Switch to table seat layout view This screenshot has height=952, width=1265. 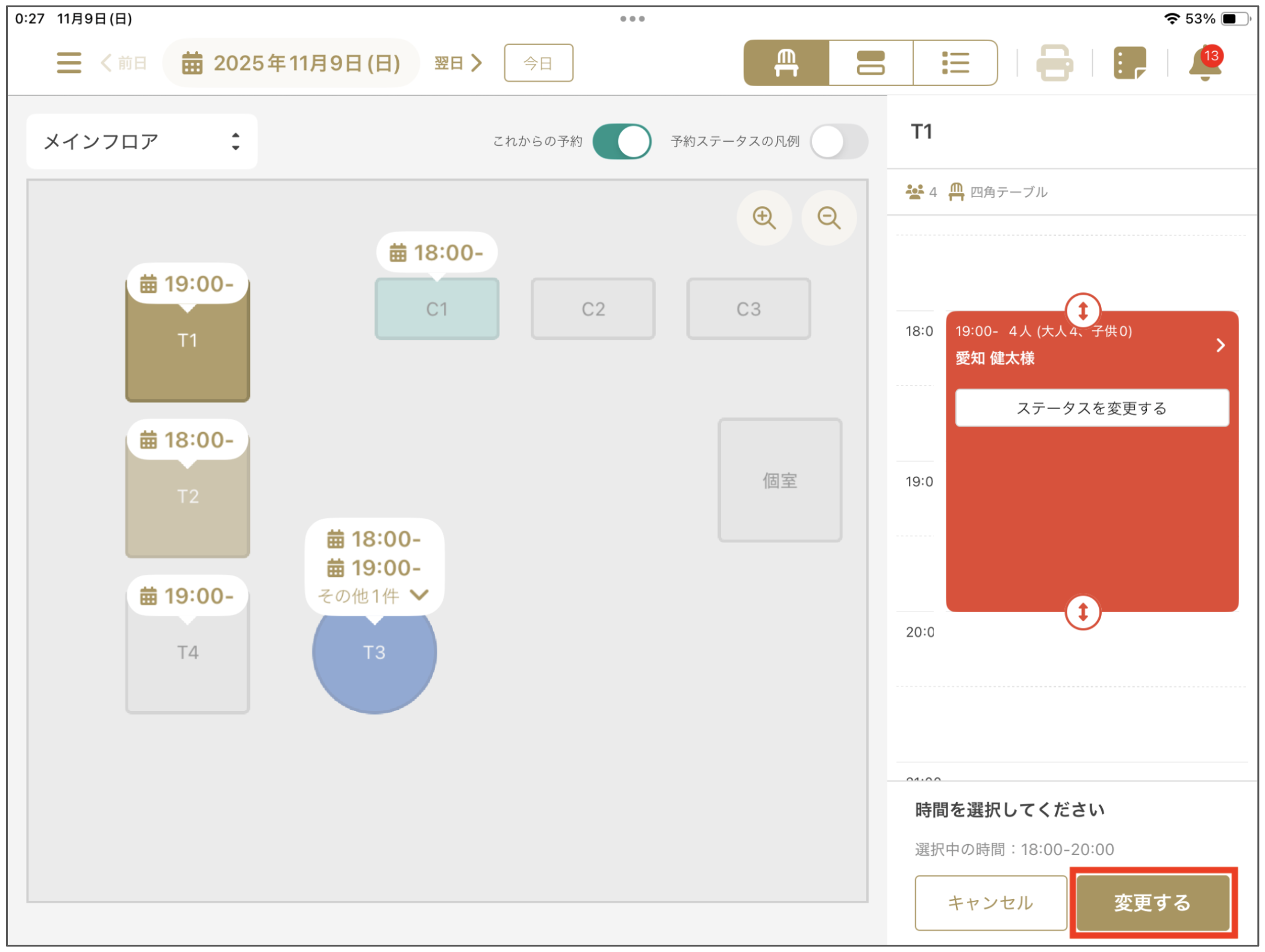[786, 63]
